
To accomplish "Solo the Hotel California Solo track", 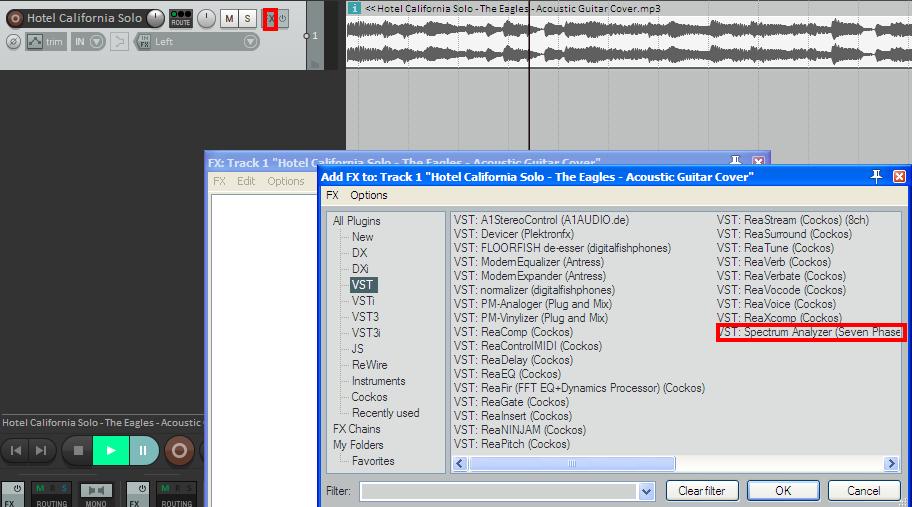I will [247, 18].
